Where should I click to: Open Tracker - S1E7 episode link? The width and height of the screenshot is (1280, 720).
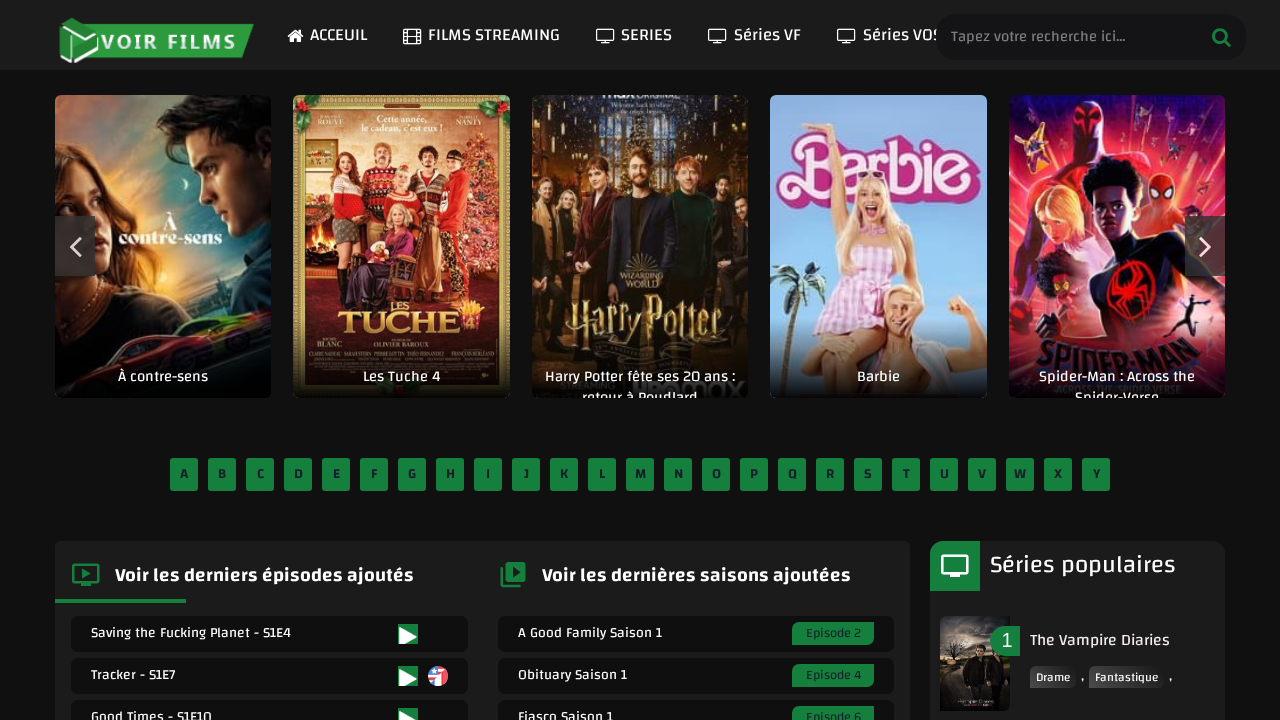133,675
